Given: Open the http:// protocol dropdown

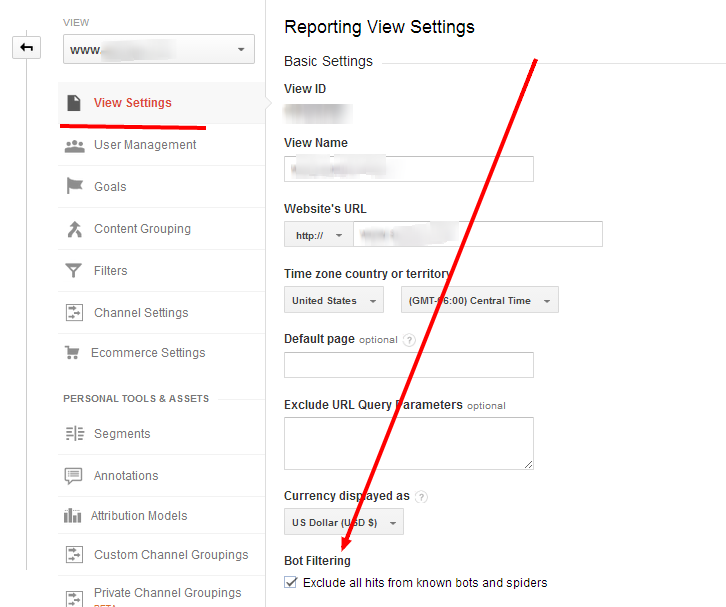Looking at the screenshot, I should pyautogui.click(x=318, y=235).
